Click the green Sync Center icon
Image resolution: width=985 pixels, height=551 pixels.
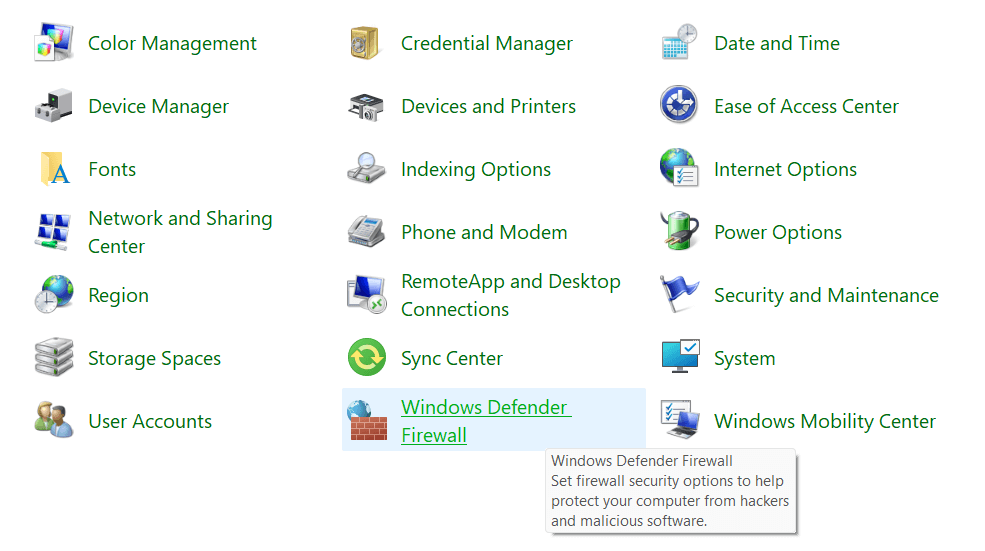(x=367, y=357)
